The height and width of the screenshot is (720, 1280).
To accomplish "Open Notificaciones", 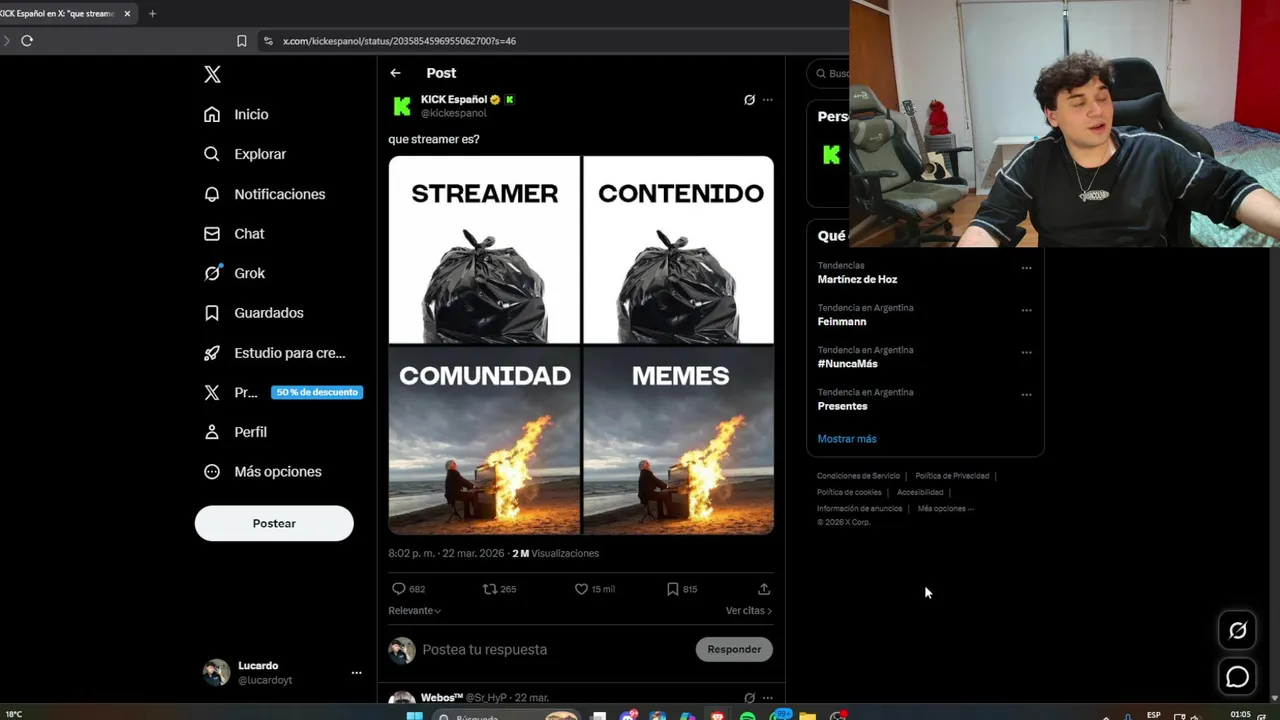I will (x=264, y=194).
